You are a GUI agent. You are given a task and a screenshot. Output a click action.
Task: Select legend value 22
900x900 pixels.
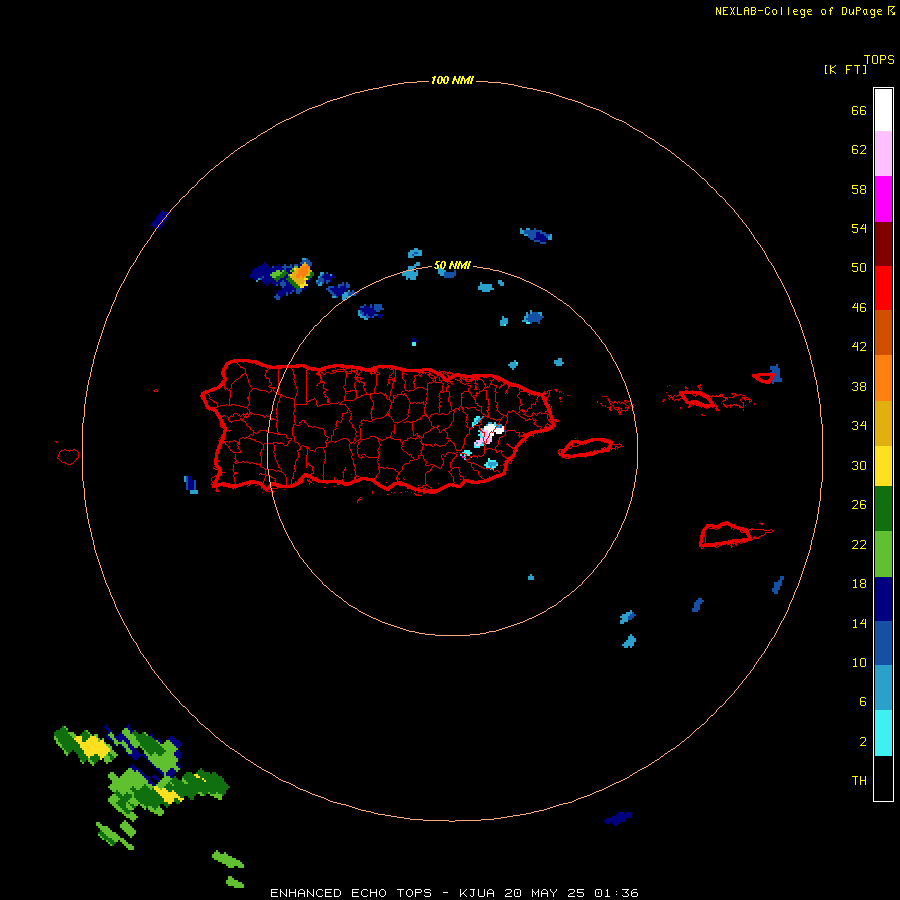click(859, 544)
